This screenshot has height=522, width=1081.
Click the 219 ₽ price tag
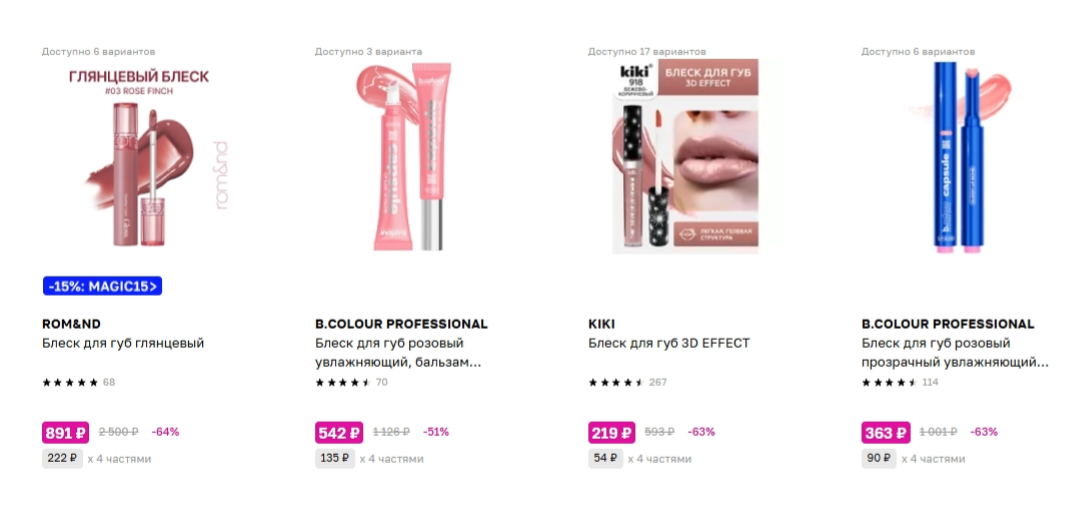[612, 432]
